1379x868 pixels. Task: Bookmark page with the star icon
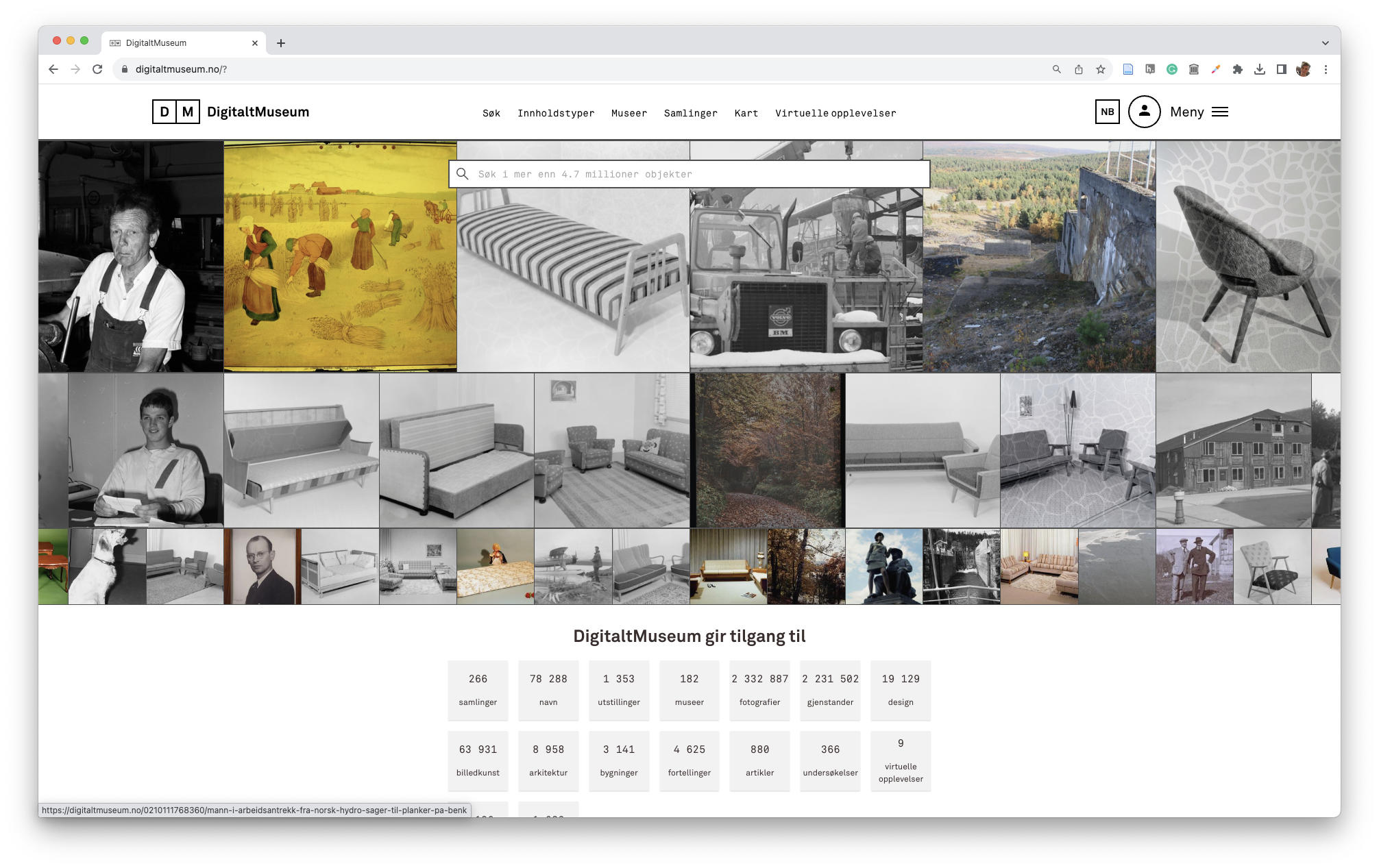click(1101, 69)
